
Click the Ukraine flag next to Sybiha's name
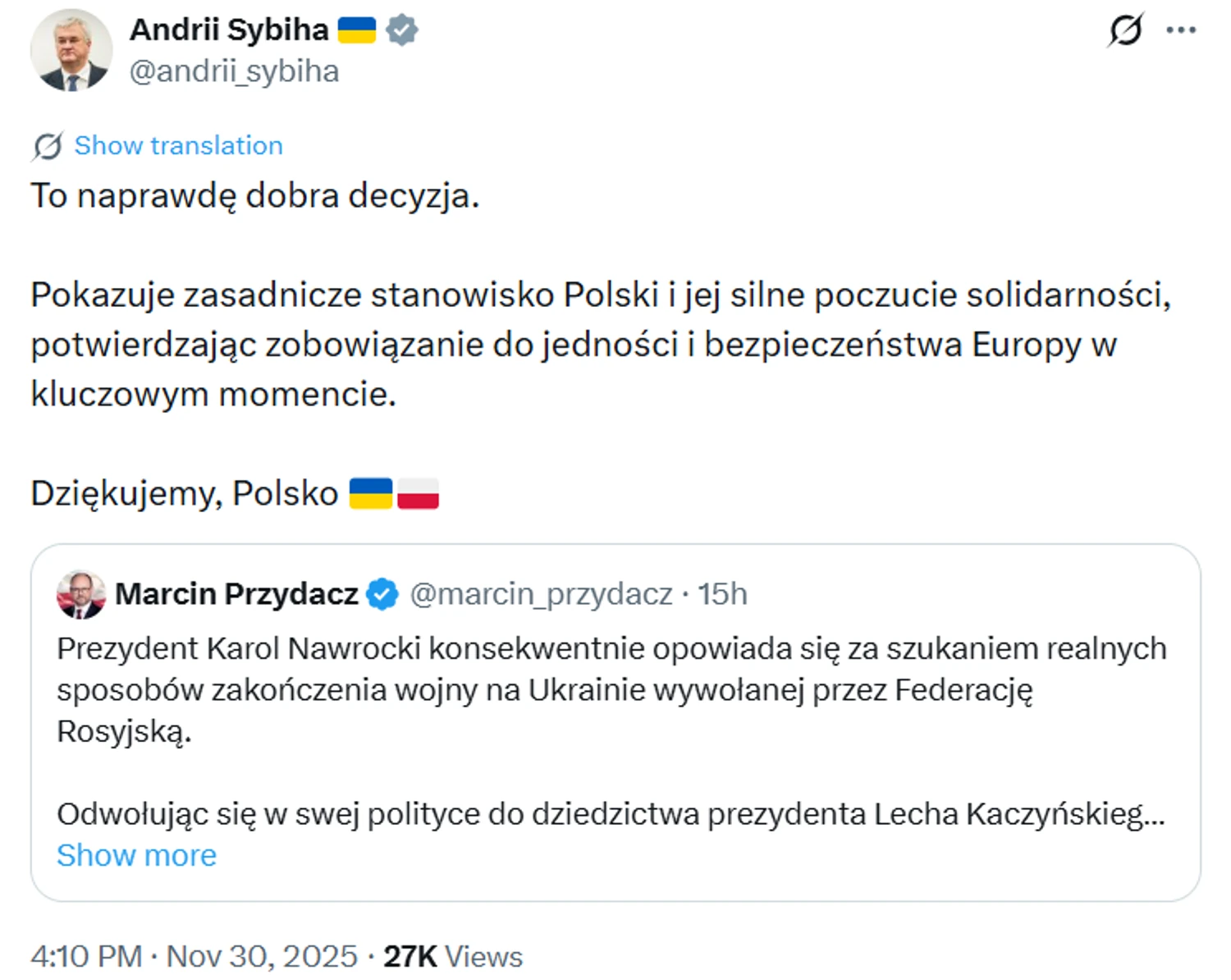pos(357,30)
